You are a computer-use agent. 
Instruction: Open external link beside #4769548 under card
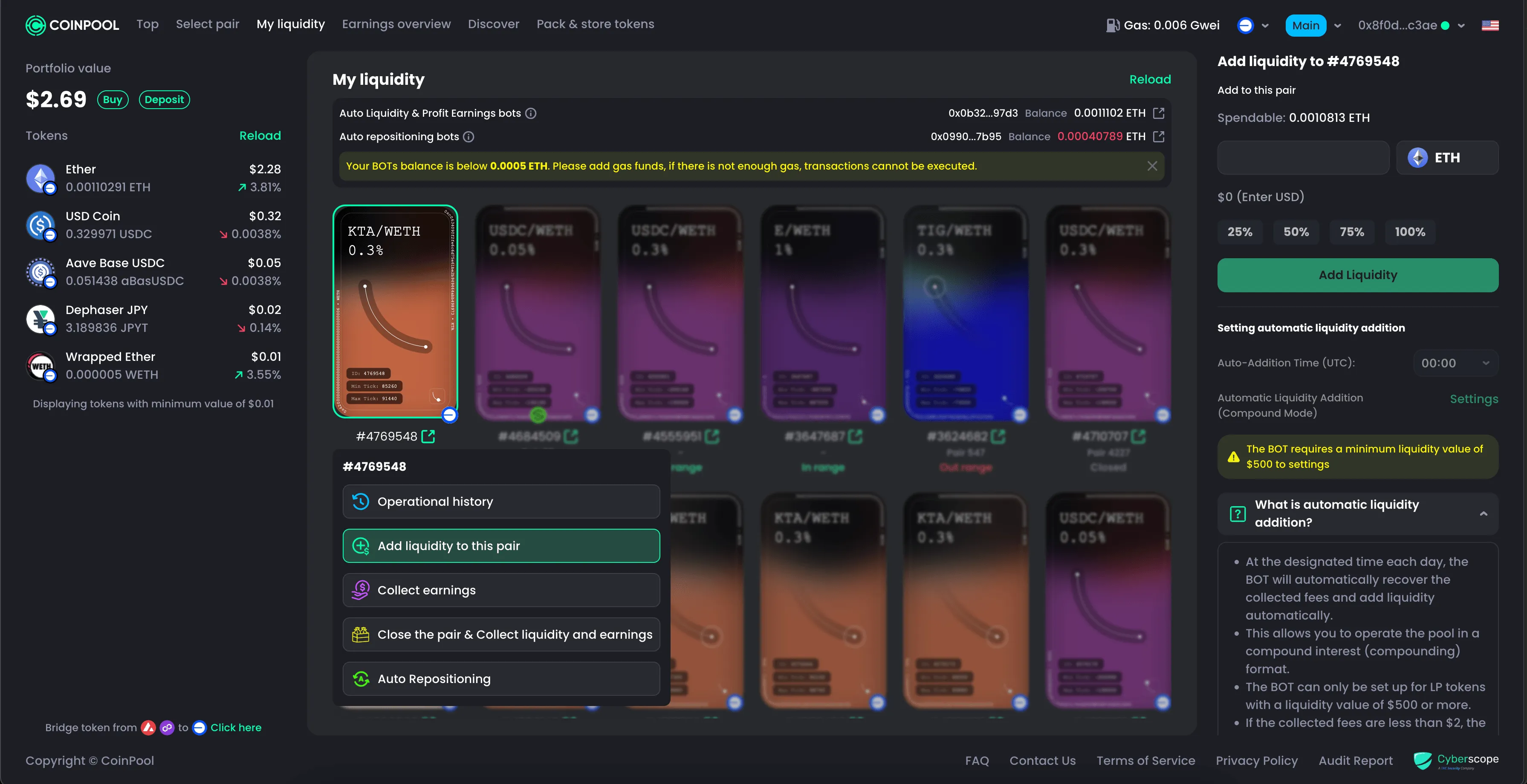point(428,437)
